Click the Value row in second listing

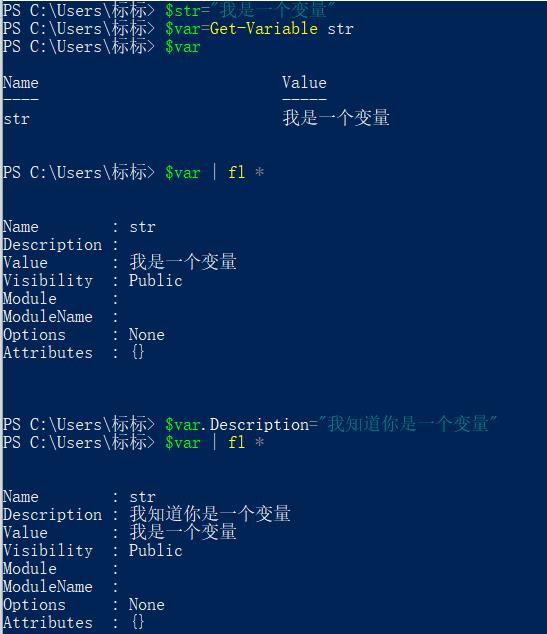click(x=120, y=532)
